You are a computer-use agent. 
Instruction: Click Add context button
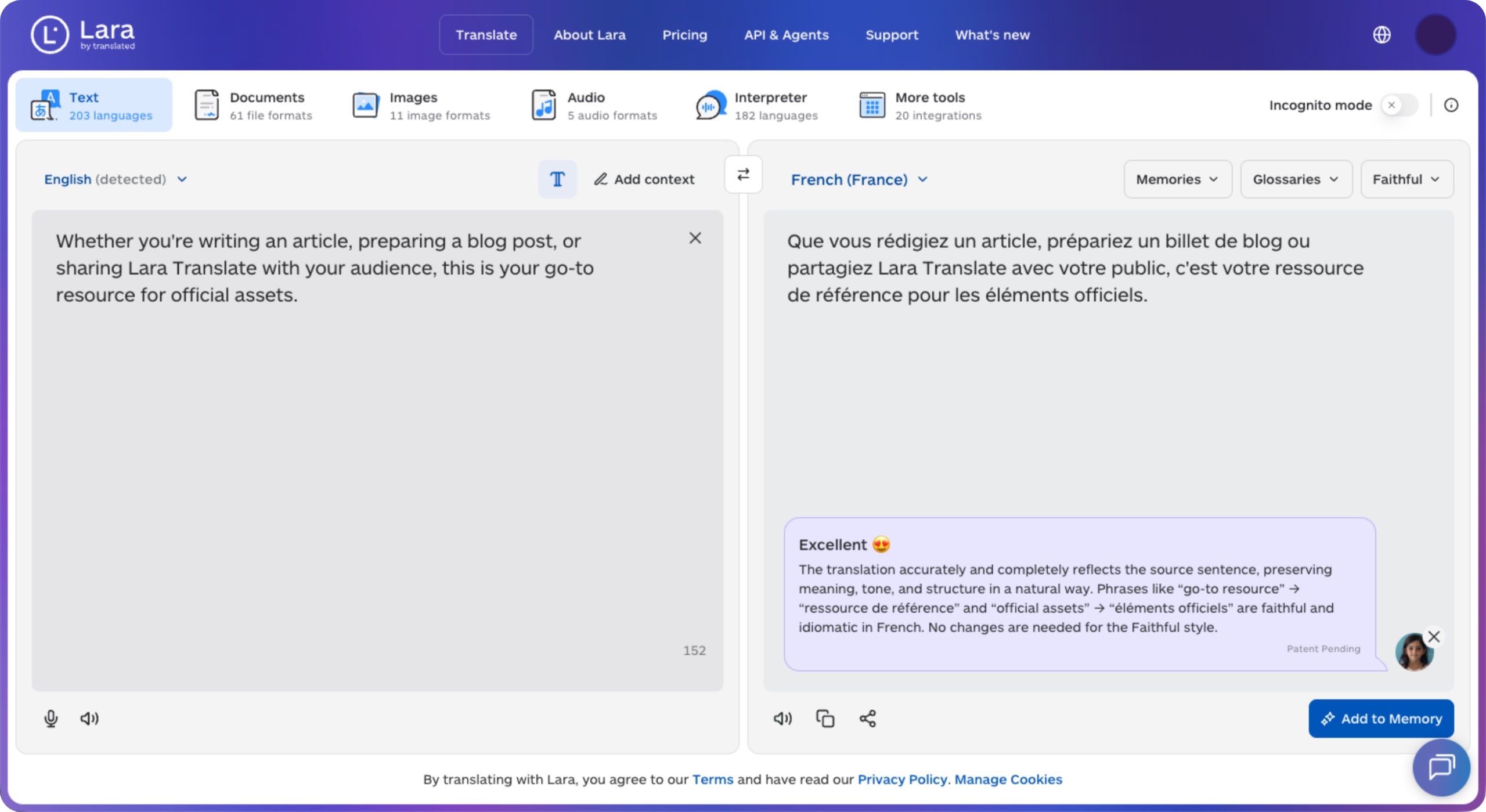pos(644,179)
